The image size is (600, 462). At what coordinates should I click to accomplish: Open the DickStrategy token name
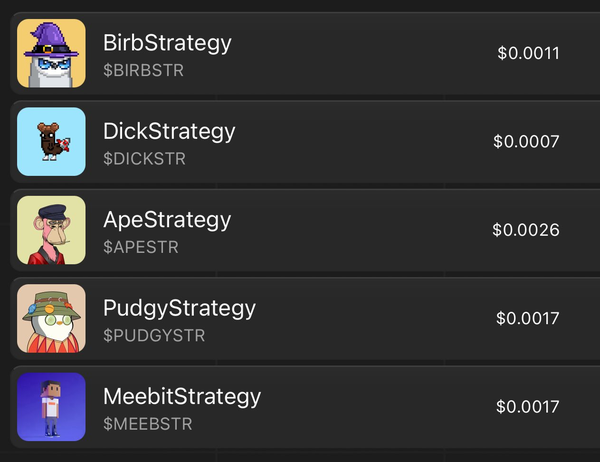tap(169, 131)
